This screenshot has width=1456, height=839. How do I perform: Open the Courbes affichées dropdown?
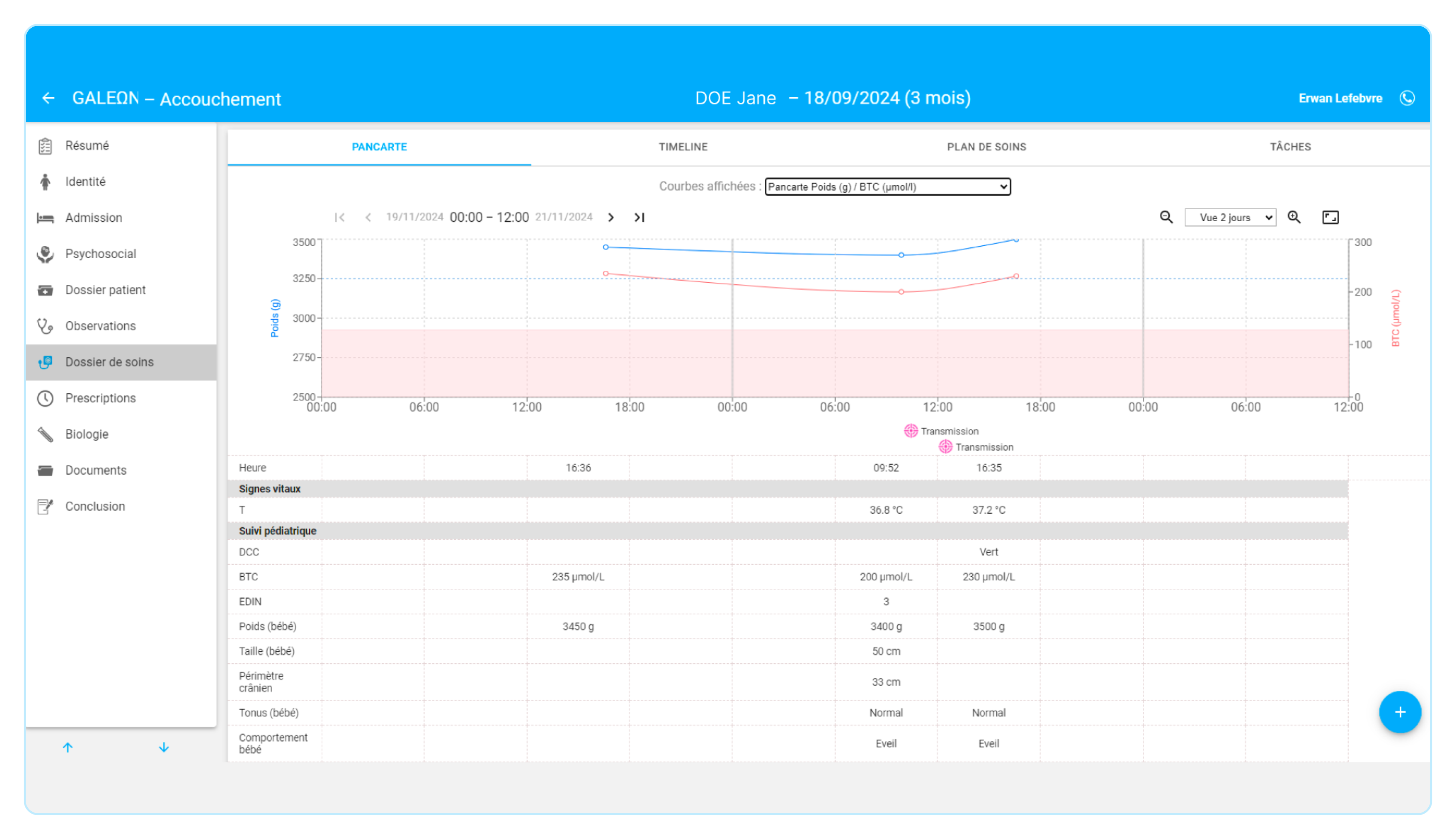point(888,187)
